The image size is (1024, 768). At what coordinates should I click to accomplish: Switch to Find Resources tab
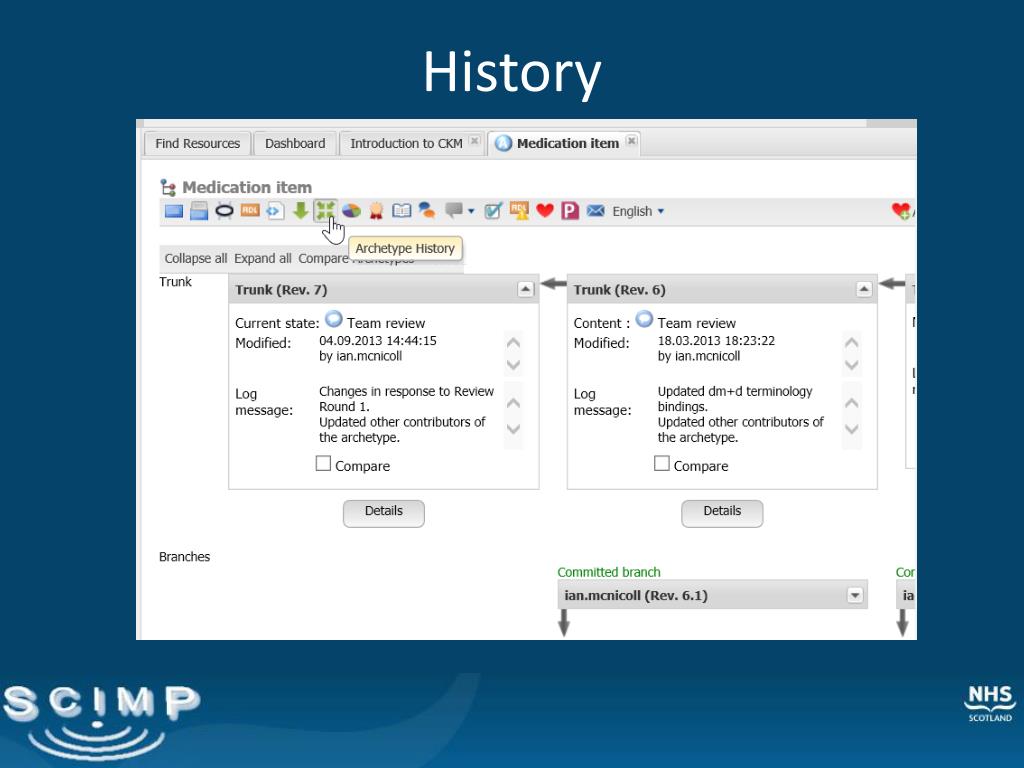tap(198, 144)
